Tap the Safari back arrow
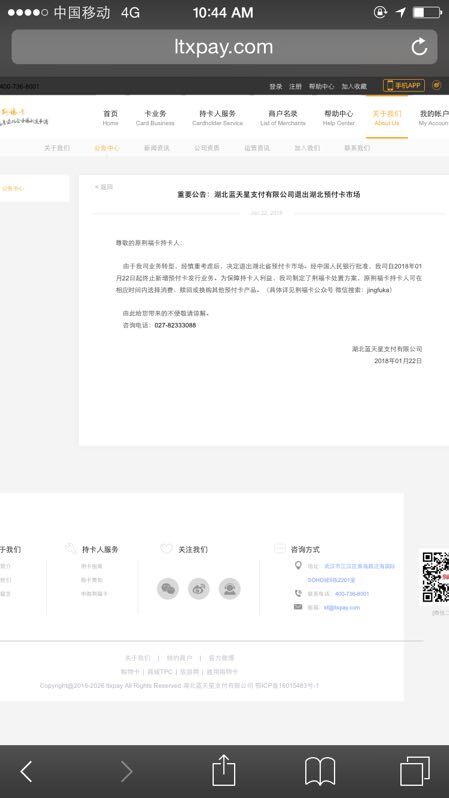Image resolution: width=449 pixels, height=798 pixels. click(x=26, y=772)
